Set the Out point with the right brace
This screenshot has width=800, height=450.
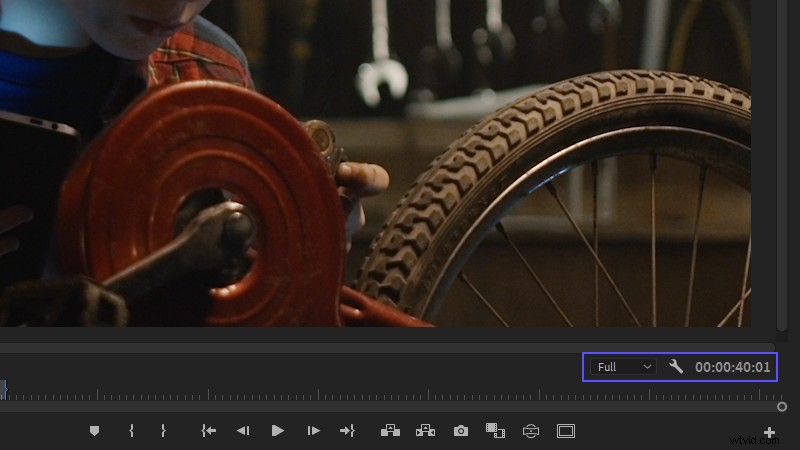pyautogui.click(x=163, y=431)
